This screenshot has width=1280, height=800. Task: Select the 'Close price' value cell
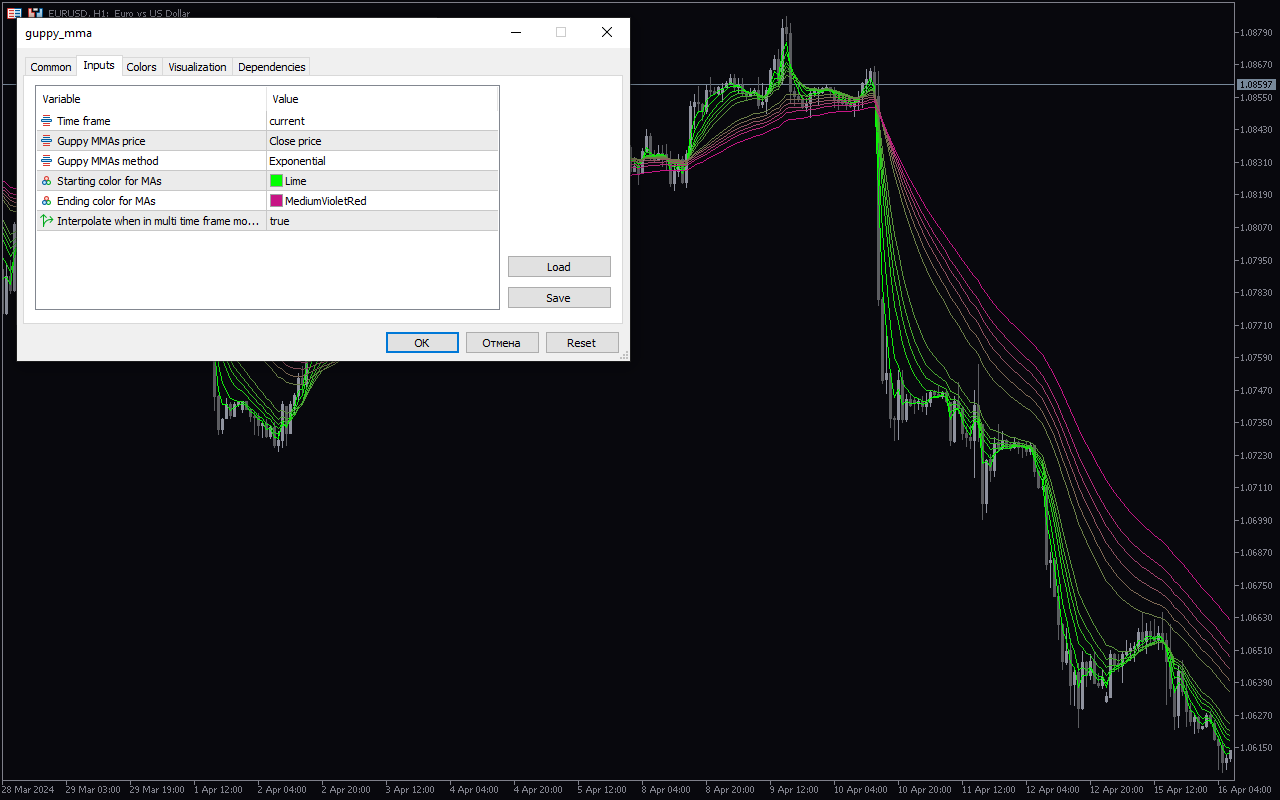pyautogui.click(x=382, y=141)
